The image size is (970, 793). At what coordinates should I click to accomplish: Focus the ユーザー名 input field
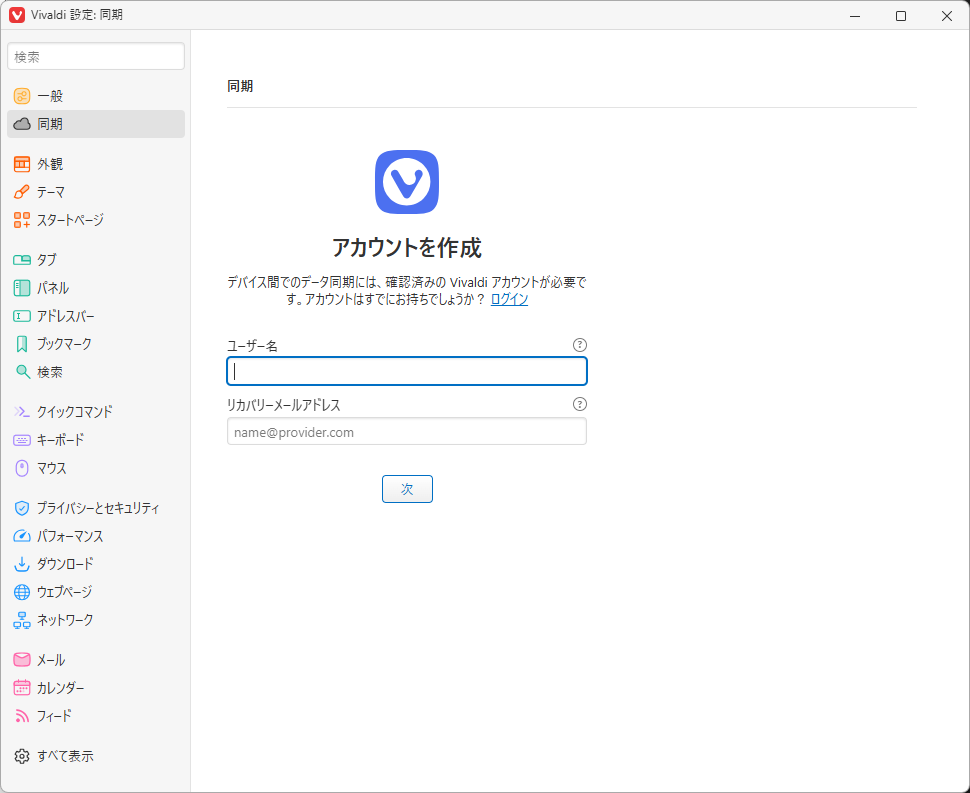pos(407,371)
